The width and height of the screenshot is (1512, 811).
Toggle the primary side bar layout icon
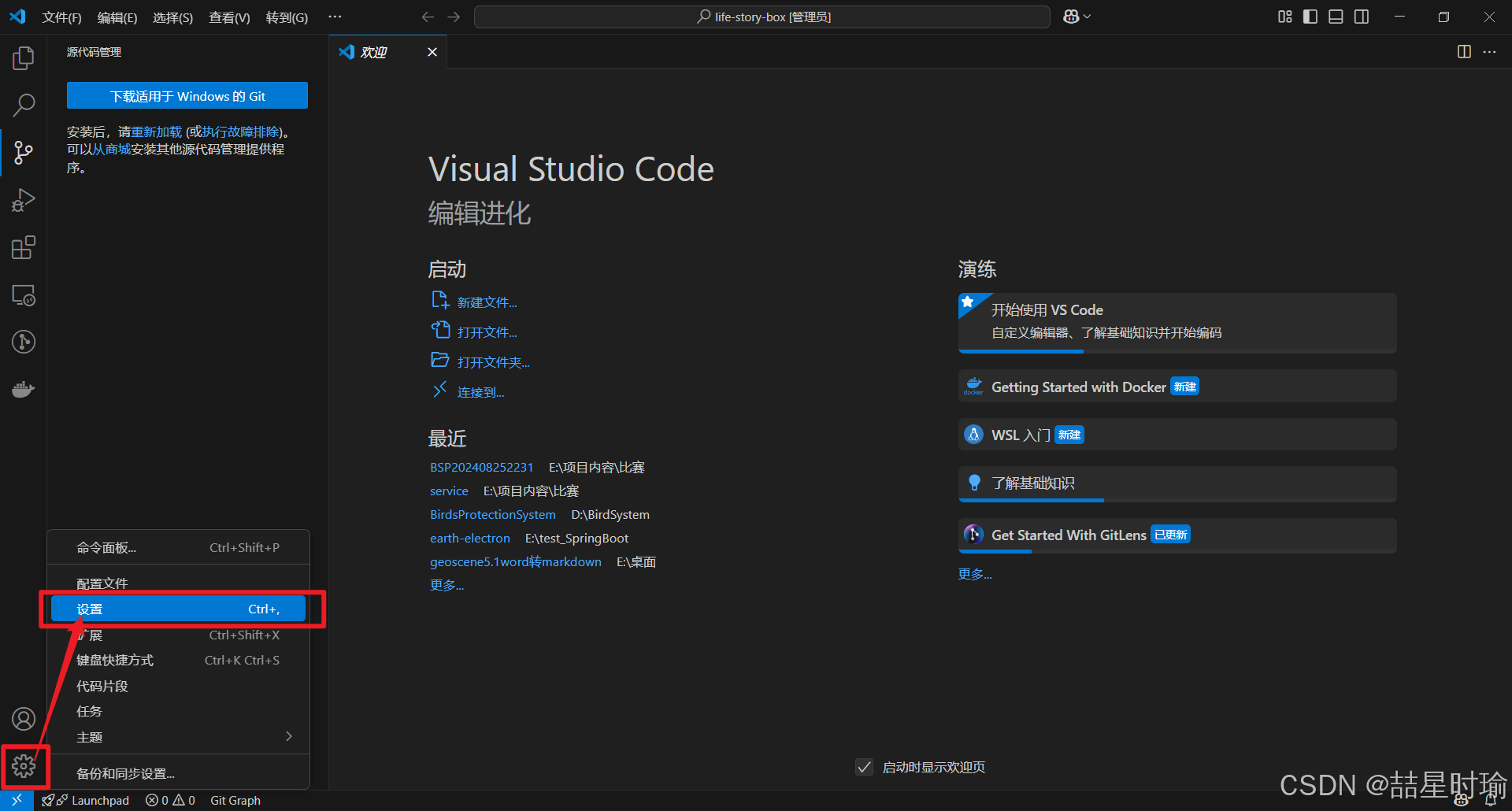pyautogui.click(x=1310, y=17)
